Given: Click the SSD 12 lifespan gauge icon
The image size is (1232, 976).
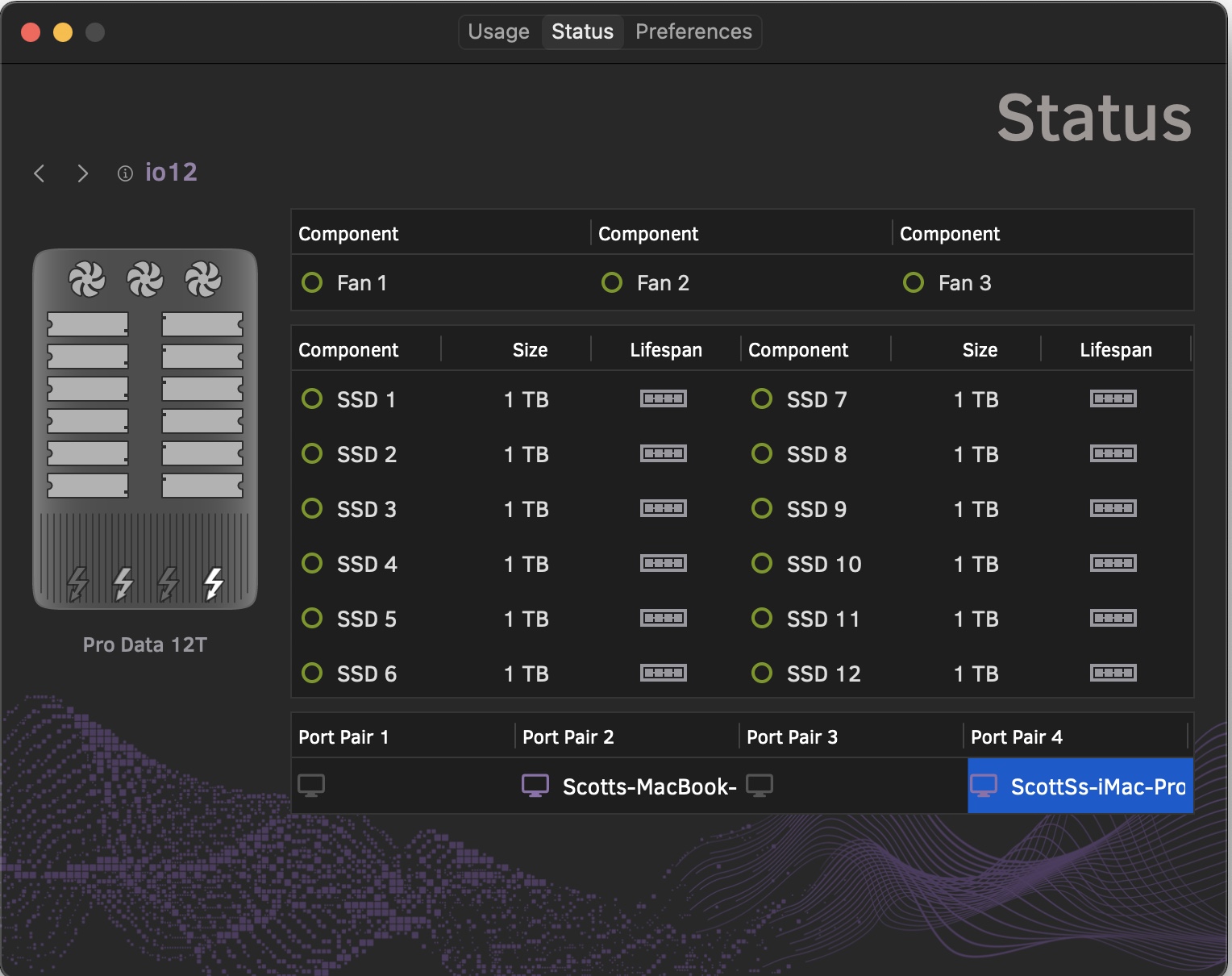Looking at the screenshot, I should (1113, 673).
